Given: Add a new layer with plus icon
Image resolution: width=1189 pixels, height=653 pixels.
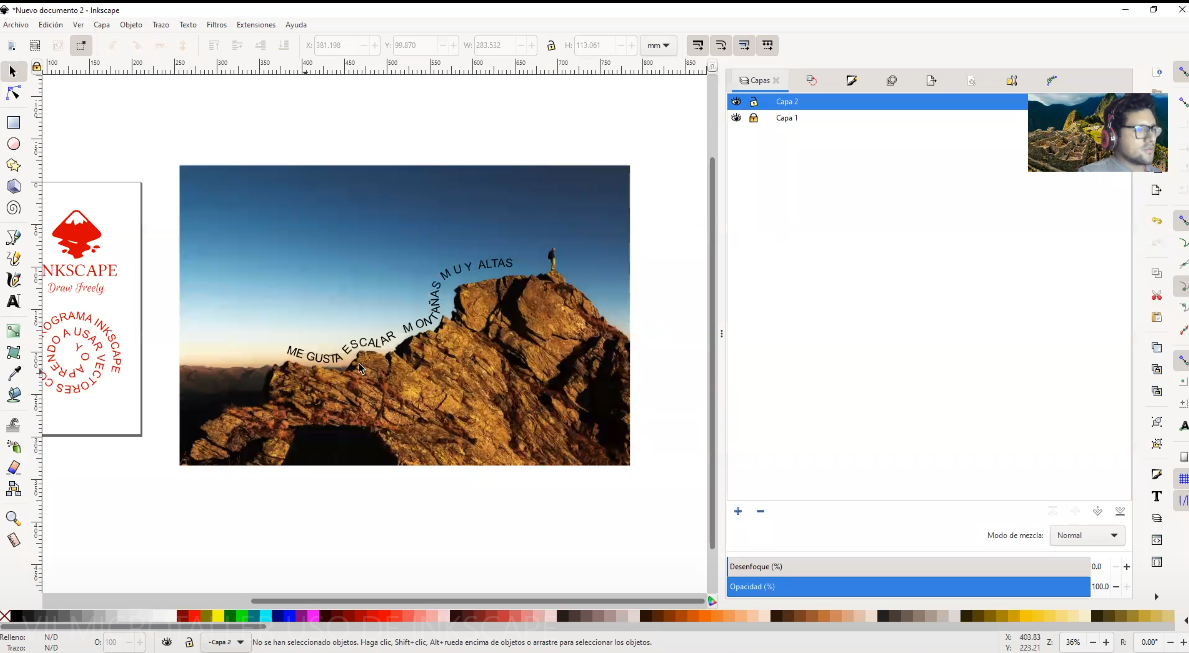Looking at the screenshot, I should tap(738, 511).
